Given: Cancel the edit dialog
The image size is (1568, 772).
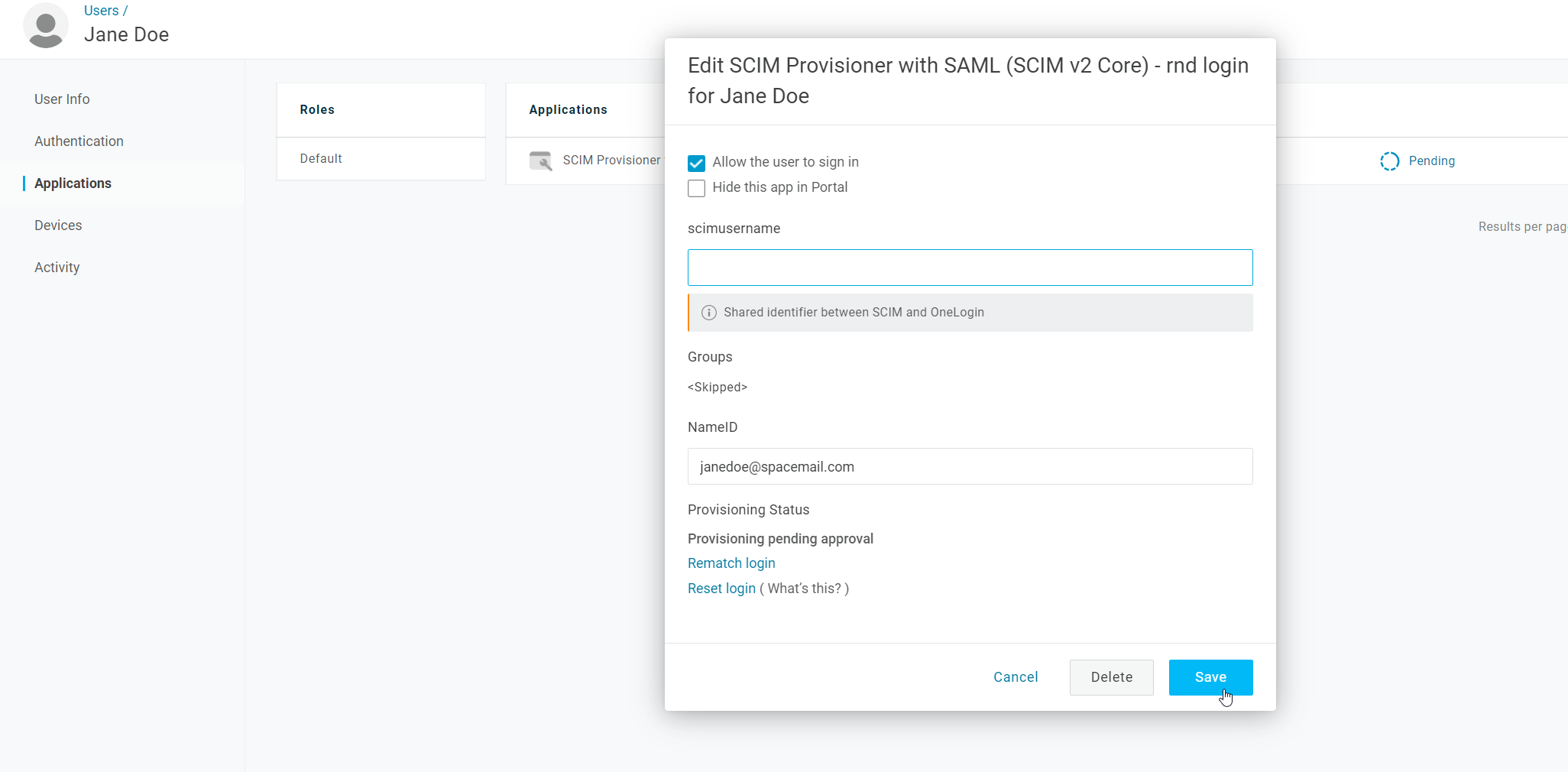Looking at the screenshot, I should point(1016,677).
